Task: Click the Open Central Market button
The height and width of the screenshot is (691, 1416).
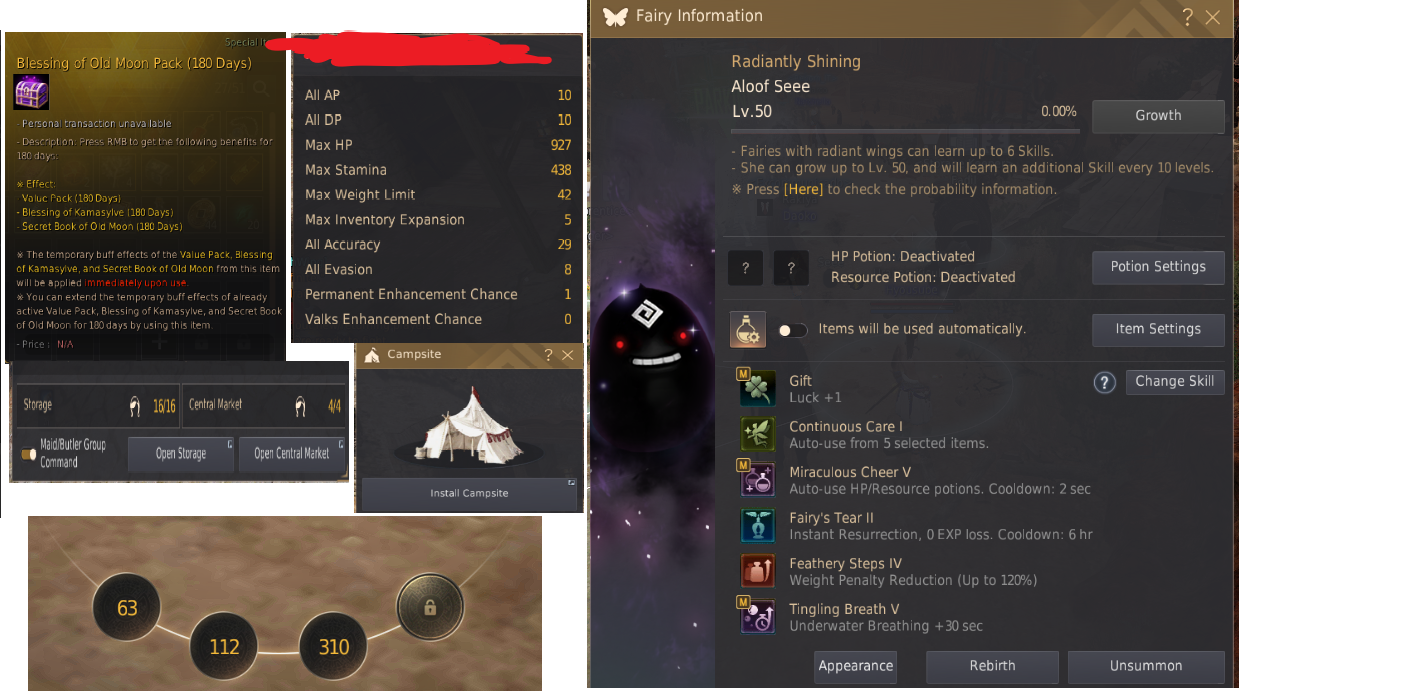Action: click(x=292, y=454)
